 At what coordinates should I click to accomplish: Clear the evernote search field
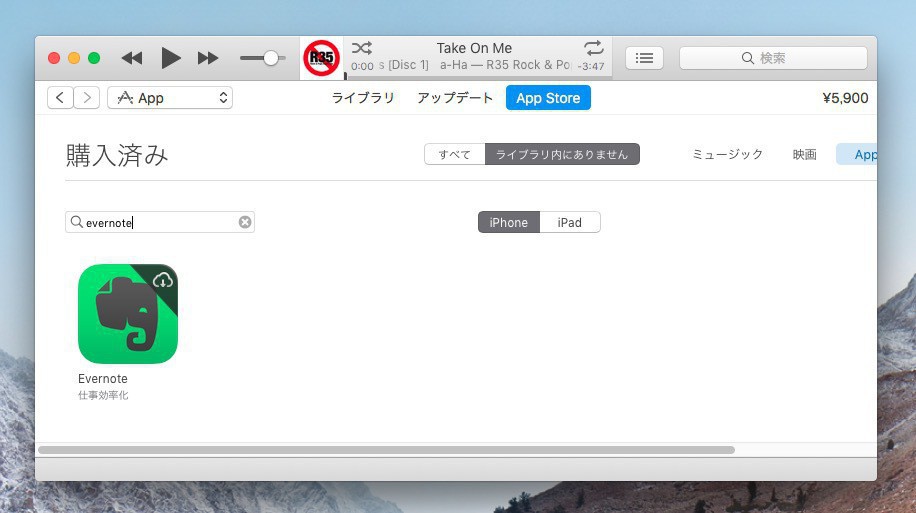coord(245,222)
